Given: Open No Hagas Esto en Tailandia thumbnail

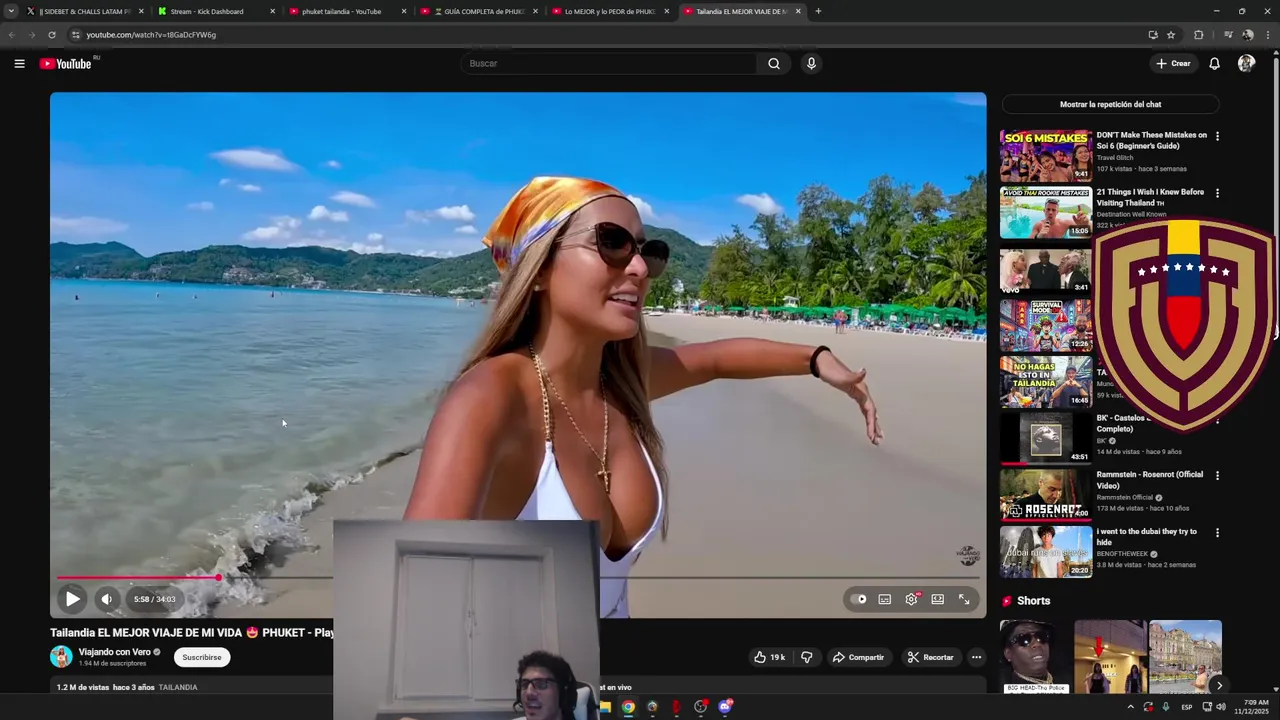Looking at the screenshot, I should [x=1046, y=382].
